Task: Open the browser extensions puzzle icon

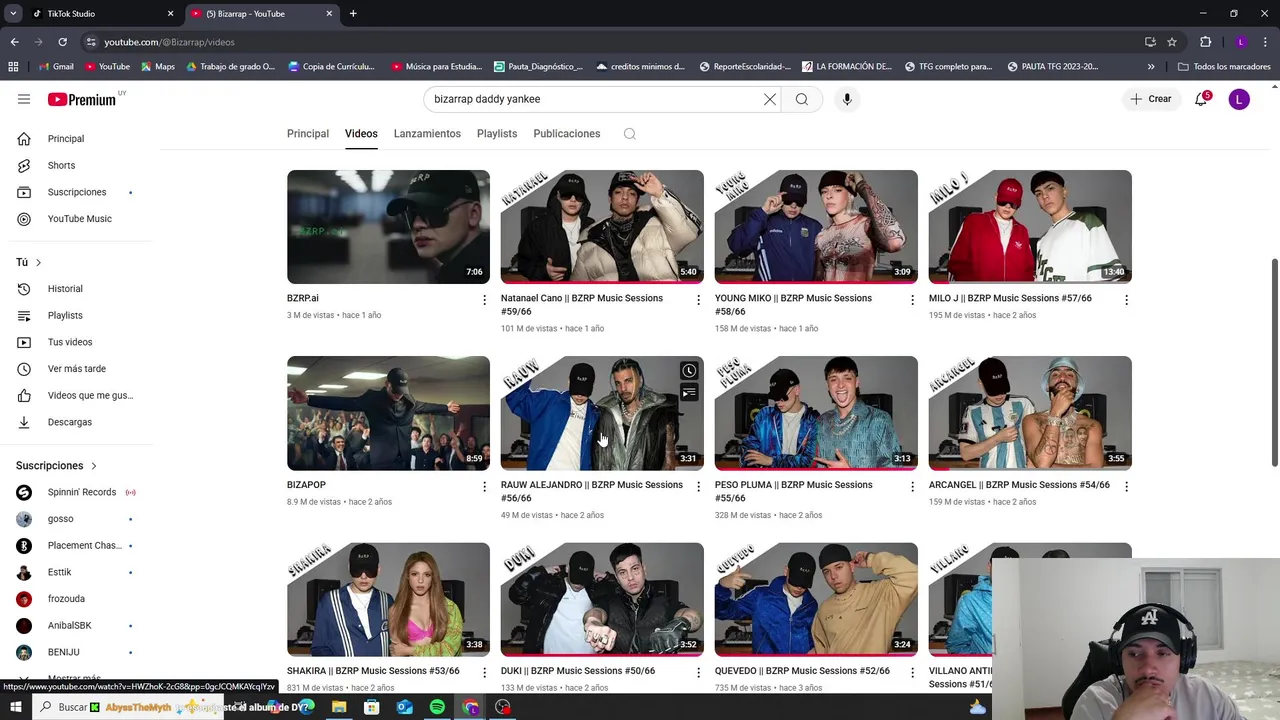Action: tap(1205, 42)
